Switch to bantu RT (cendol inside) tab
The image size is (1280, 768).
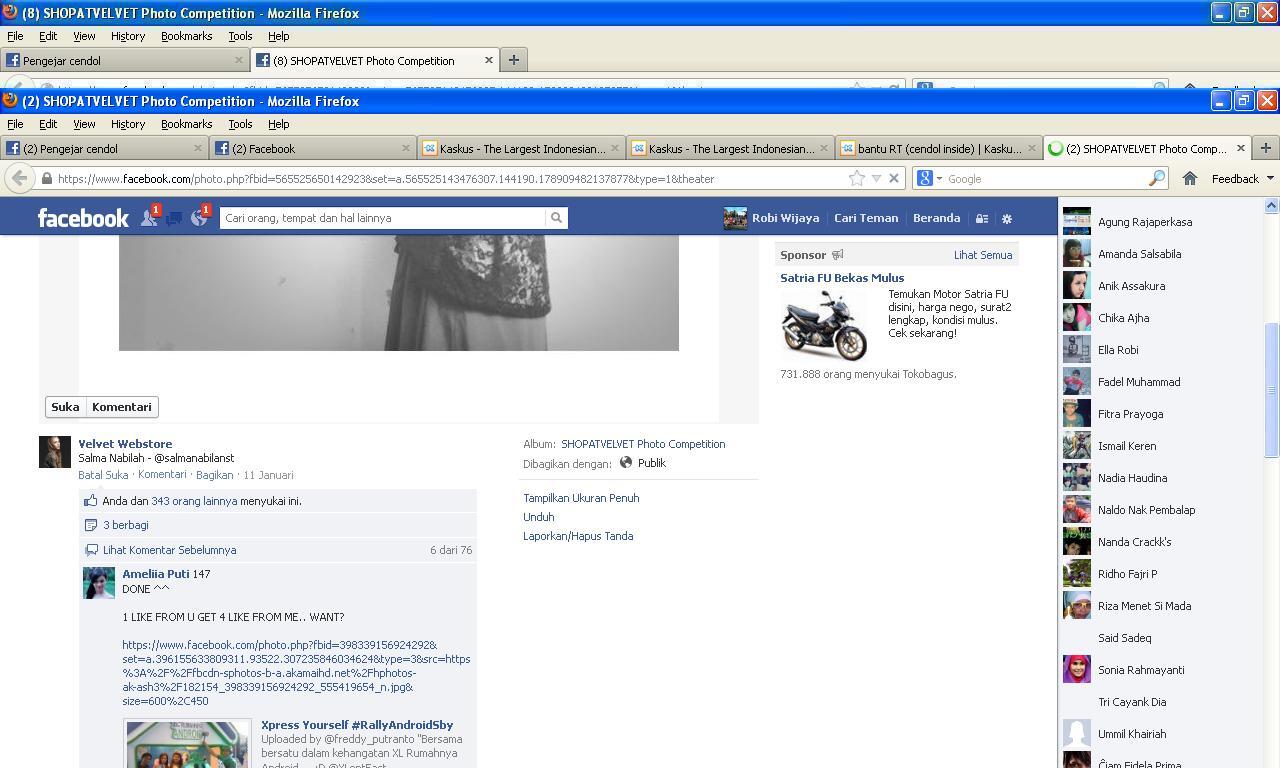click(x=939, y=148)
